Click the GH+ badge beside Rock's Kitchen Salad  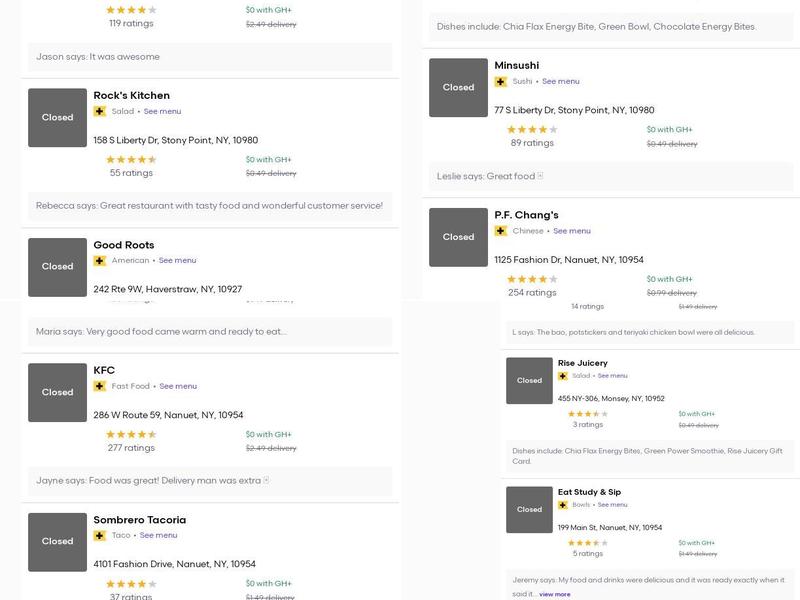[100, 111]
